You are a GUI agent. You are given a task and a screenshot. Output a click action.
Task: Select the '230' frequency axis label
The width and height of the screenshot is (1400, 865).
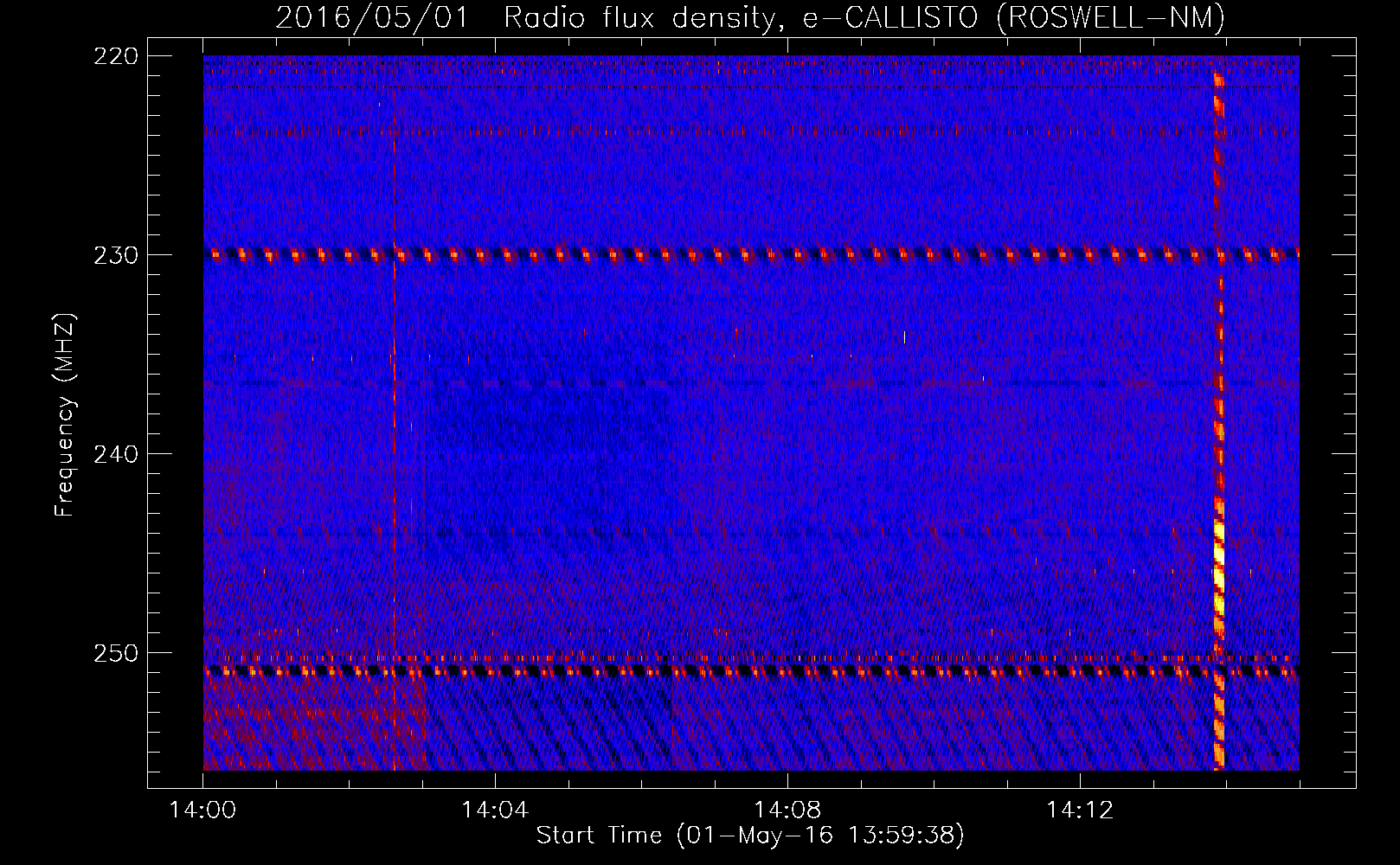[x=116, y=255]
